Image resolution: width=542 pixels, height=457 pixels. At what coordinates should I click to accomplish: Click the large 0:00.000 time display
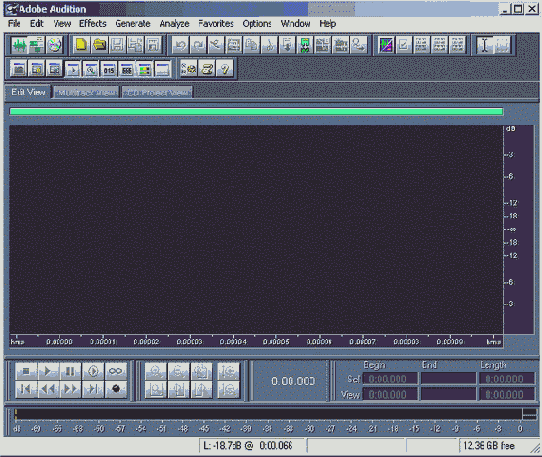(293, 381)
